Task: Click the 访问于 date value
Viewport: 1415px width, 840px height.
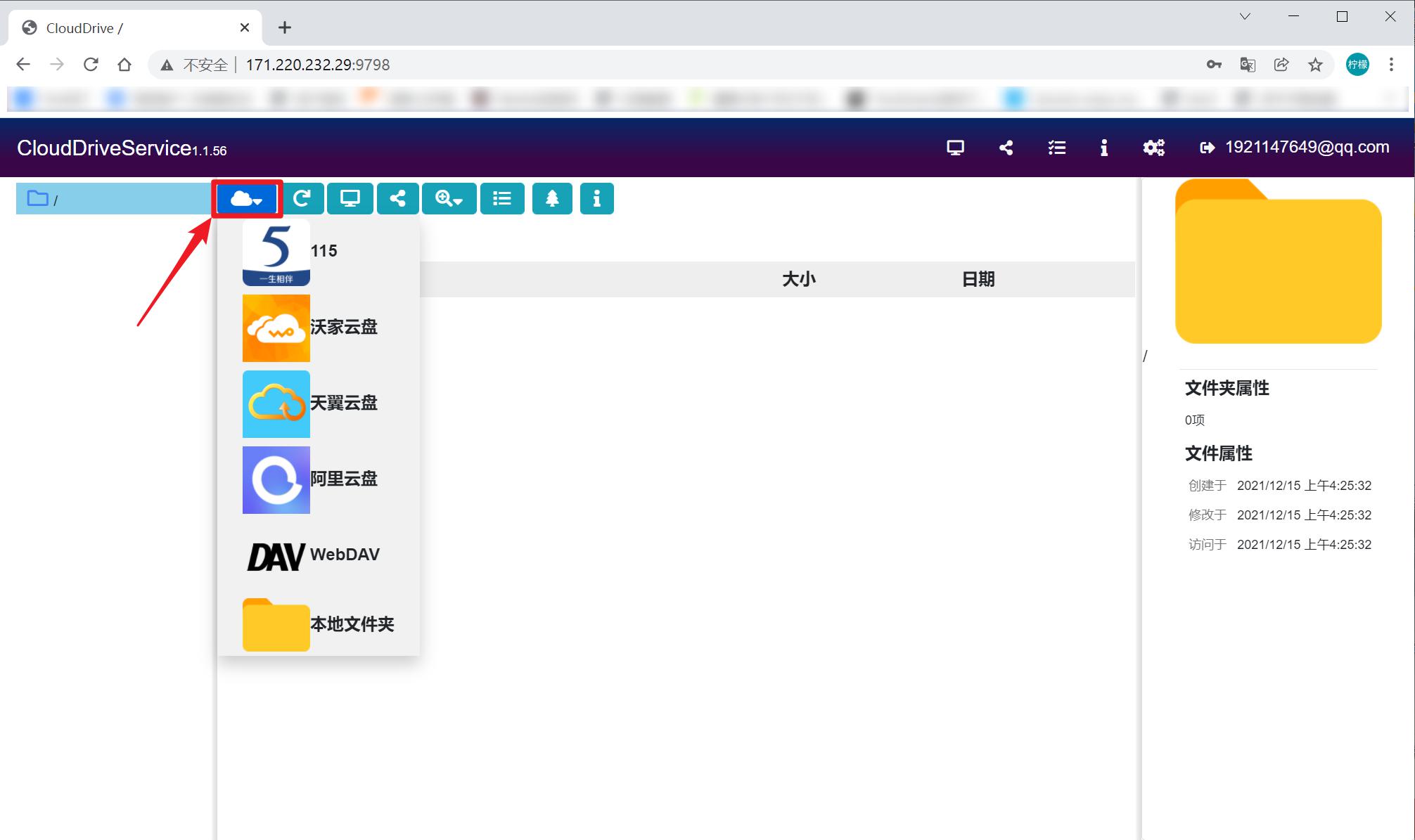Action: [1304, 545]
